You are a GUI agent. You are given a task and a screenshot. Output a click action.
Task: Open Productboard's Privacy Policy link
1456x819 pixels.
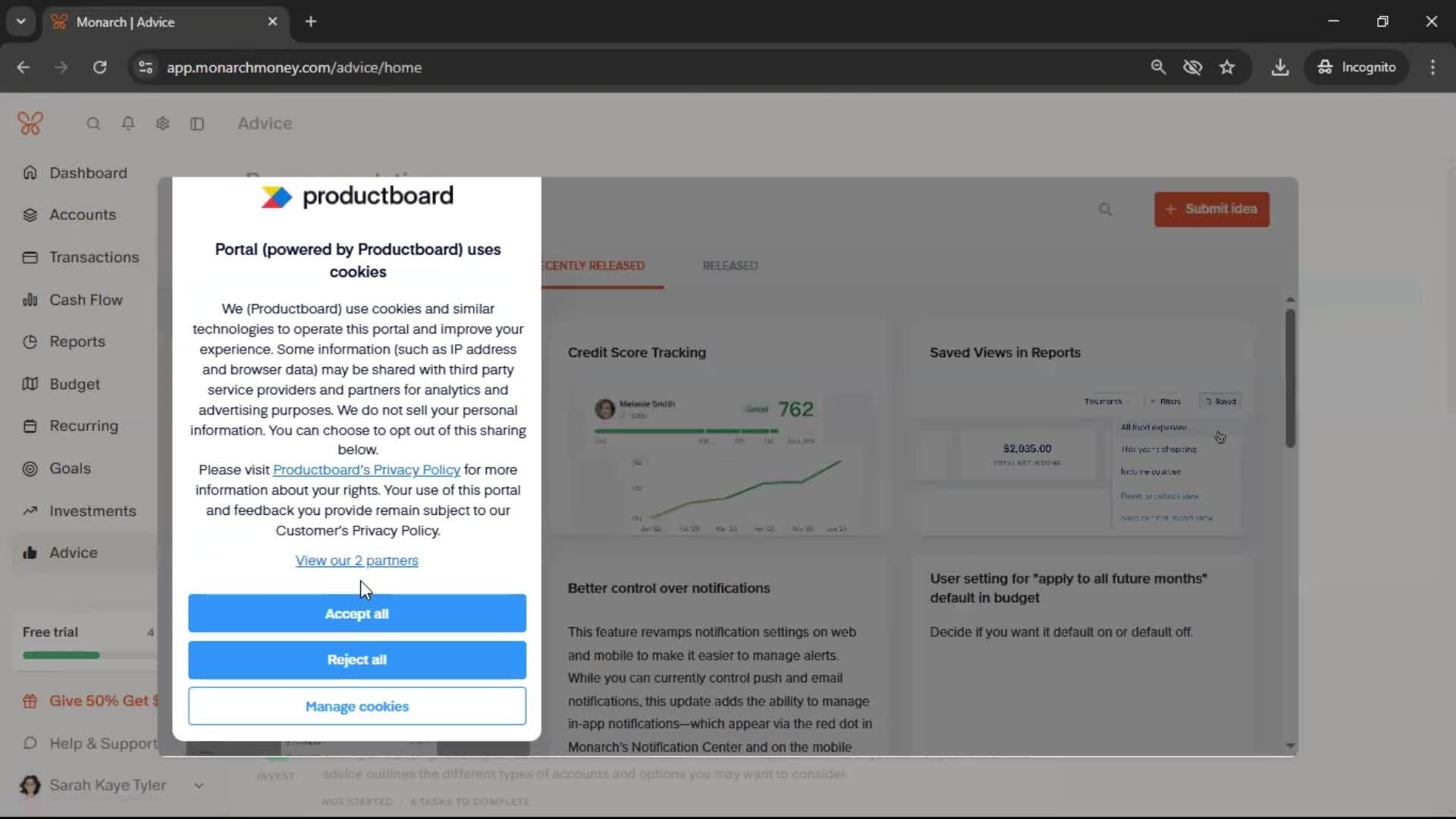[366, 470]
